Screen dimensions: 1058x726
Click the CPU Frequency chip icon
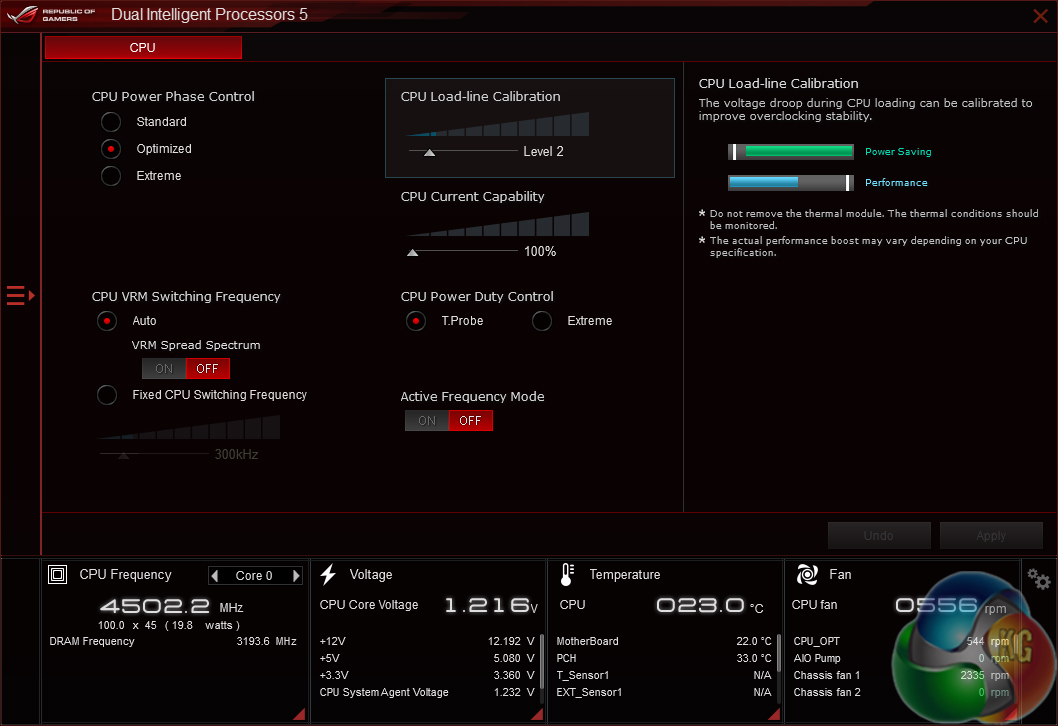58,575
